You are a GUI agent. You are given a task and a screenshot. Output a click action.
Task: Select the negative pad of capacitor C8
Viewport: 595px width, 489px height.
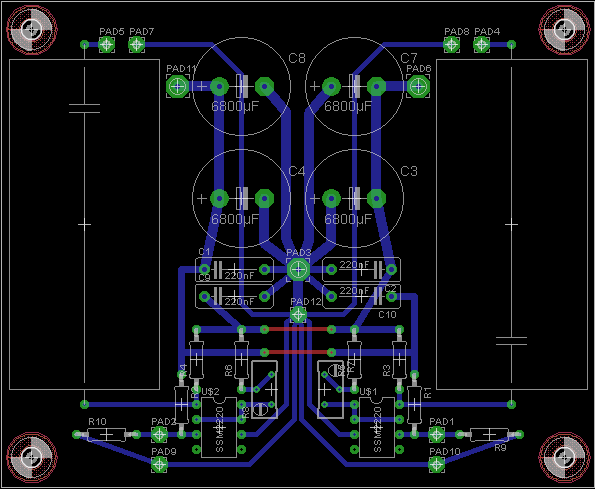coord(264,87)
